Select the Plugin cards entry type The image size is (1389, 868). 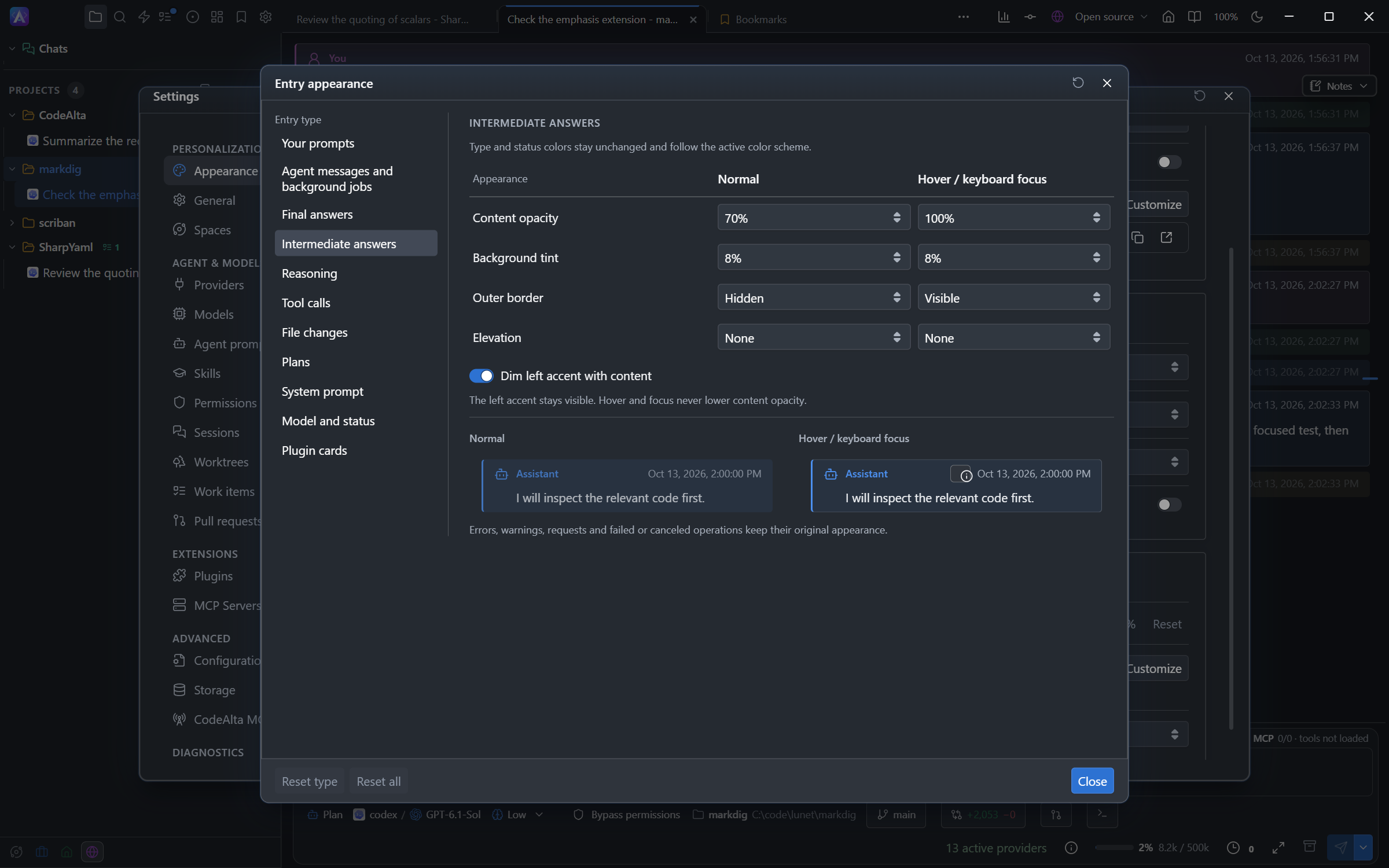(356, 450)
